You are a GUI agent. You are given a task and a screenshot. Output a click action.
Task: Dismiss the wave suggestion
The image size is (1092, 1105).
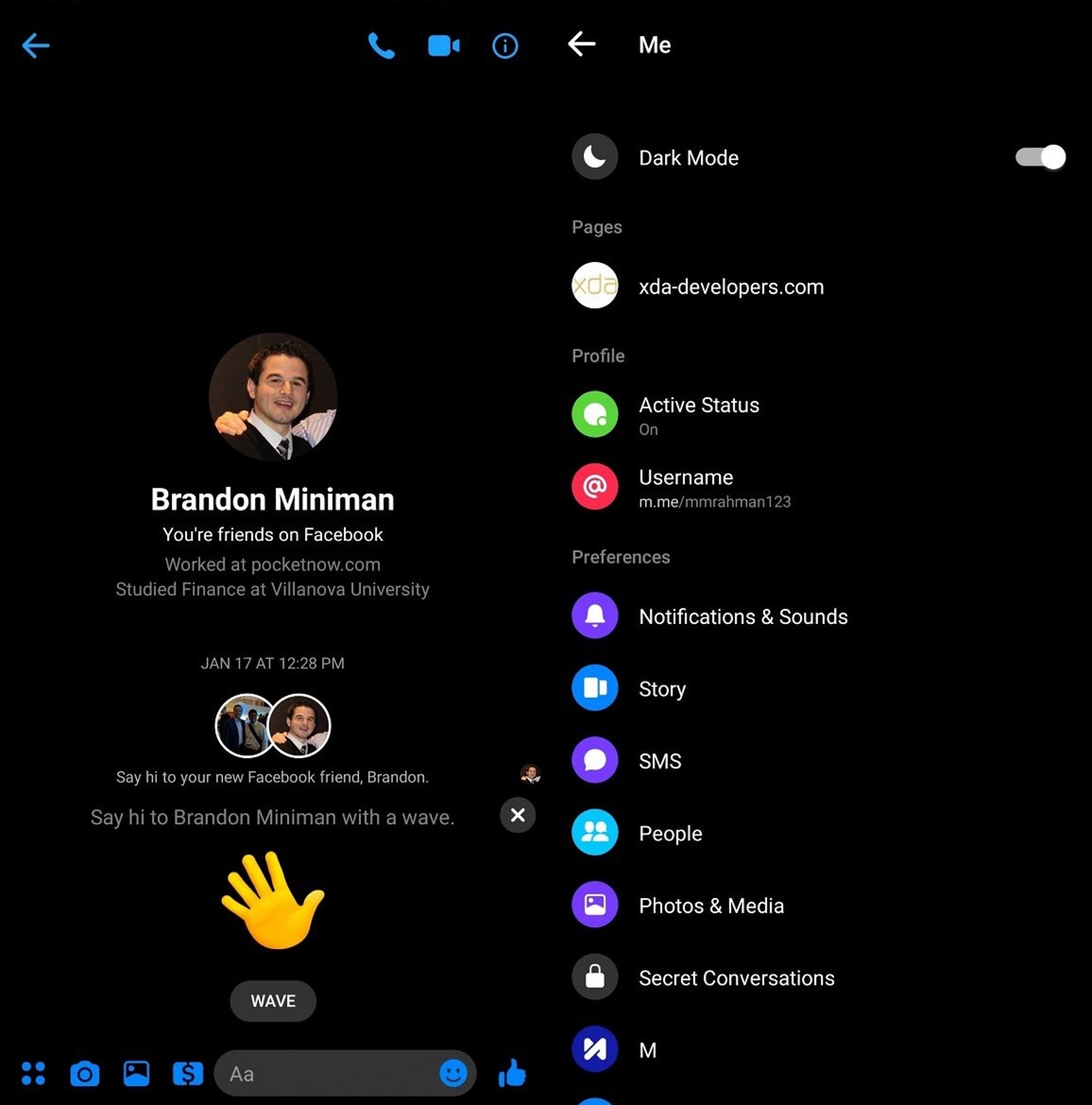pos(518,815)
